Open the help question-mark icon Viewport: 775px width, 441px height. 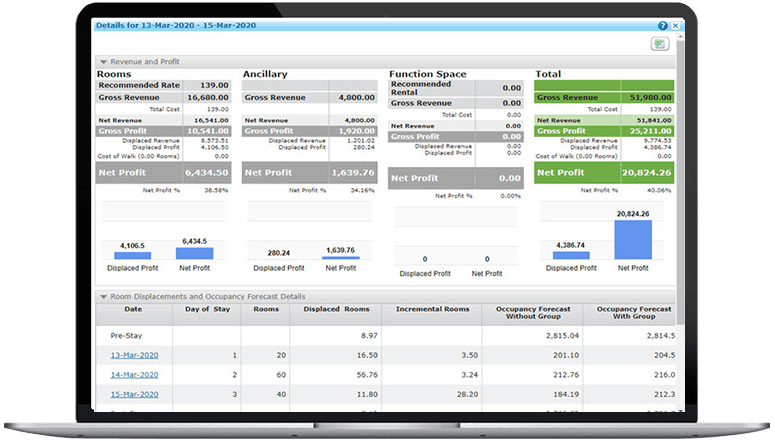[x=662, y=25]
